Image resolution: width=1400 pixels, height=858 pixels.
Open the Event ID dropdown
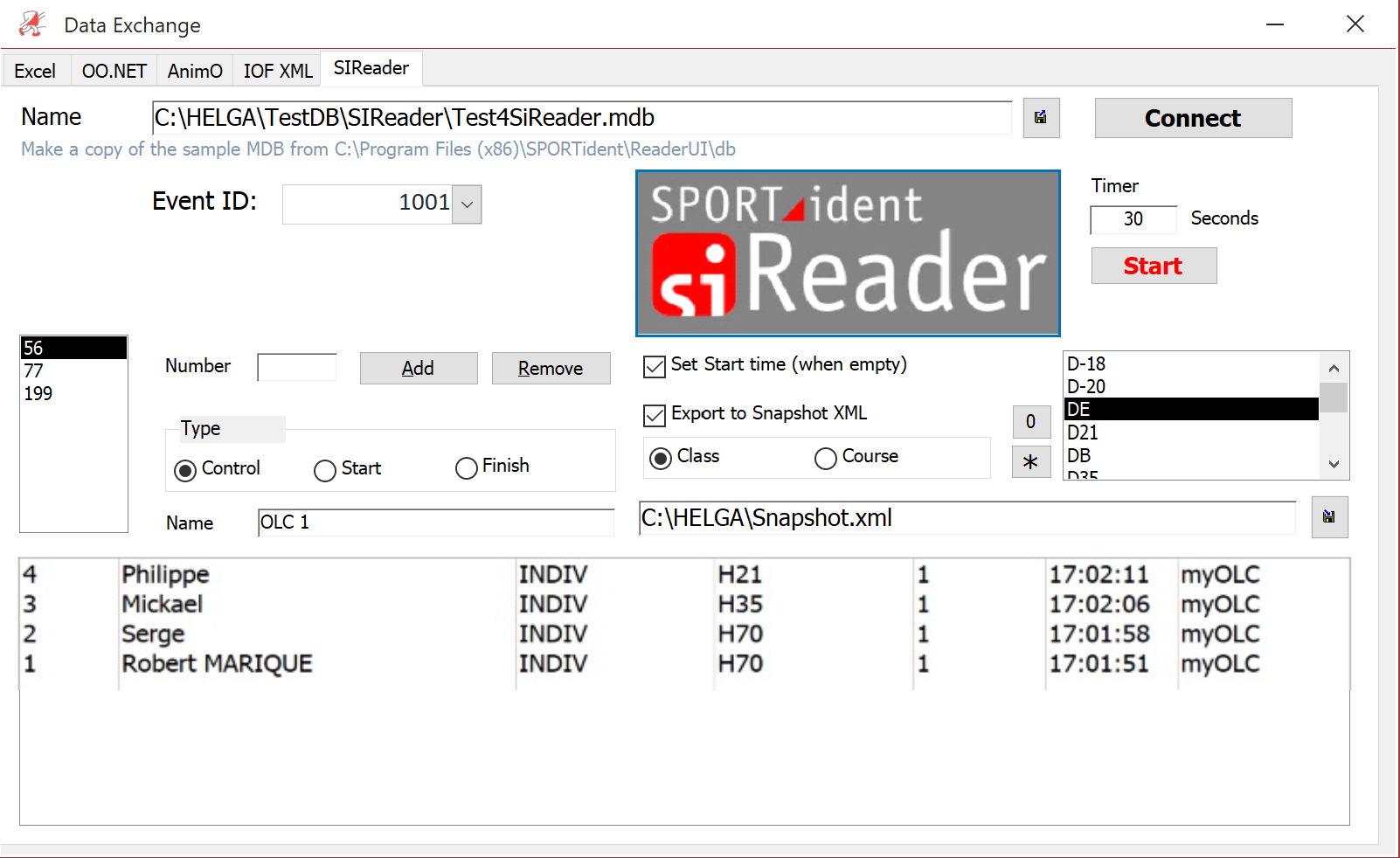click(x=467, y=204)
